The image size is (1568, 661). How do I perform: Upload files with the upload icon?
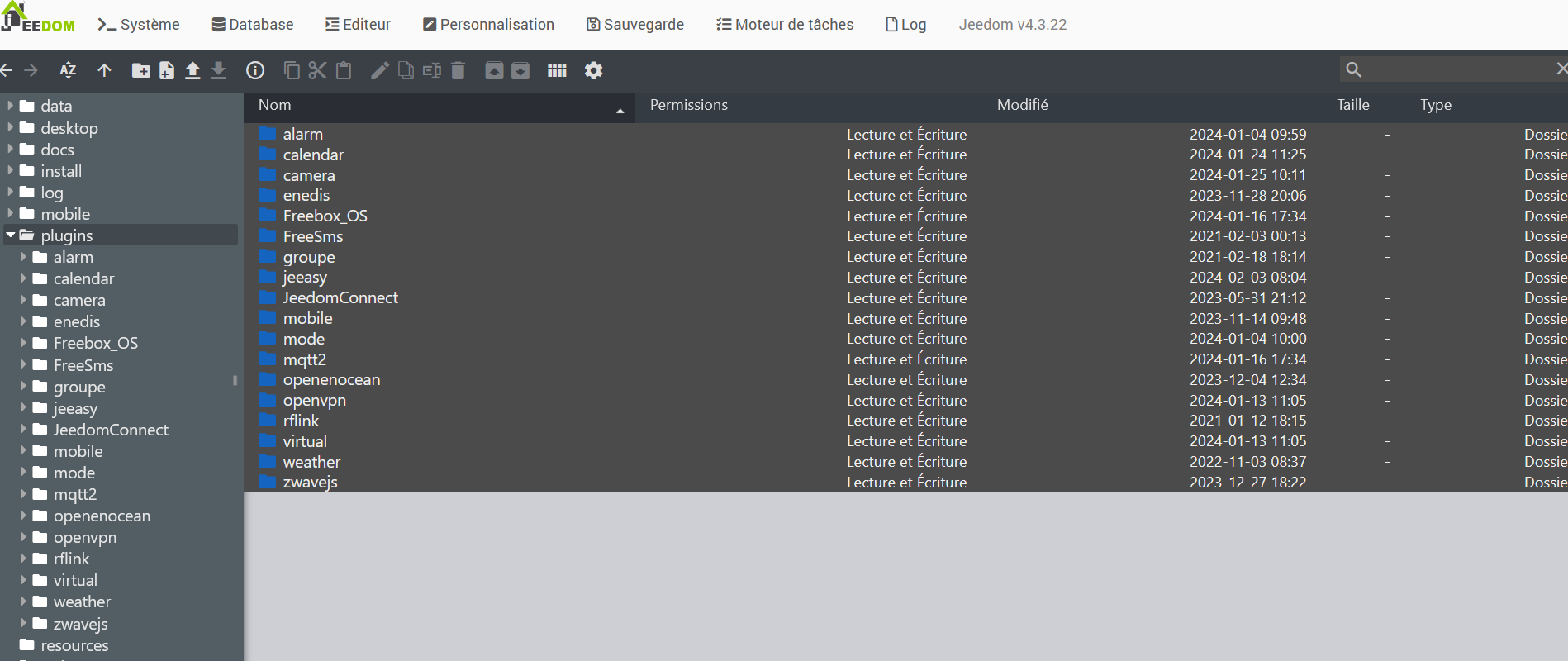(192, 70)
